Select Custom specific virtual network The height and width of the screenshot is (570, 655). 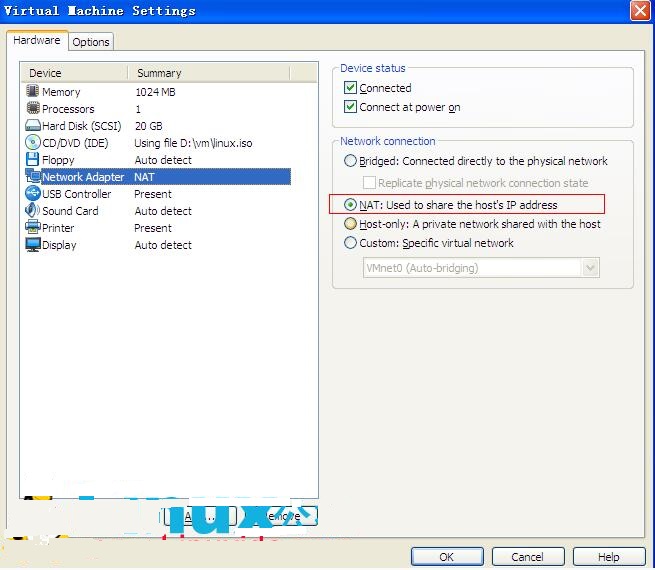350,243
